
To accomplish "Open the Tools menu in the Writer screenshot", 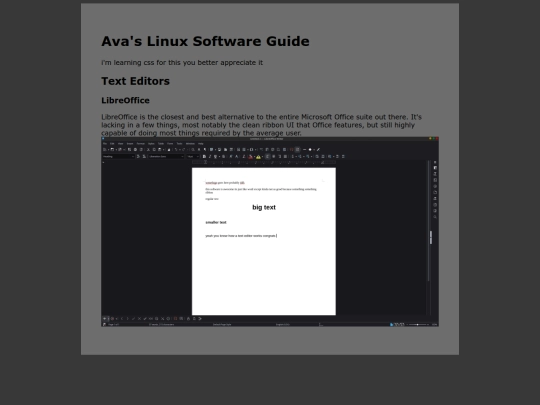I will (x=179, y=144).
